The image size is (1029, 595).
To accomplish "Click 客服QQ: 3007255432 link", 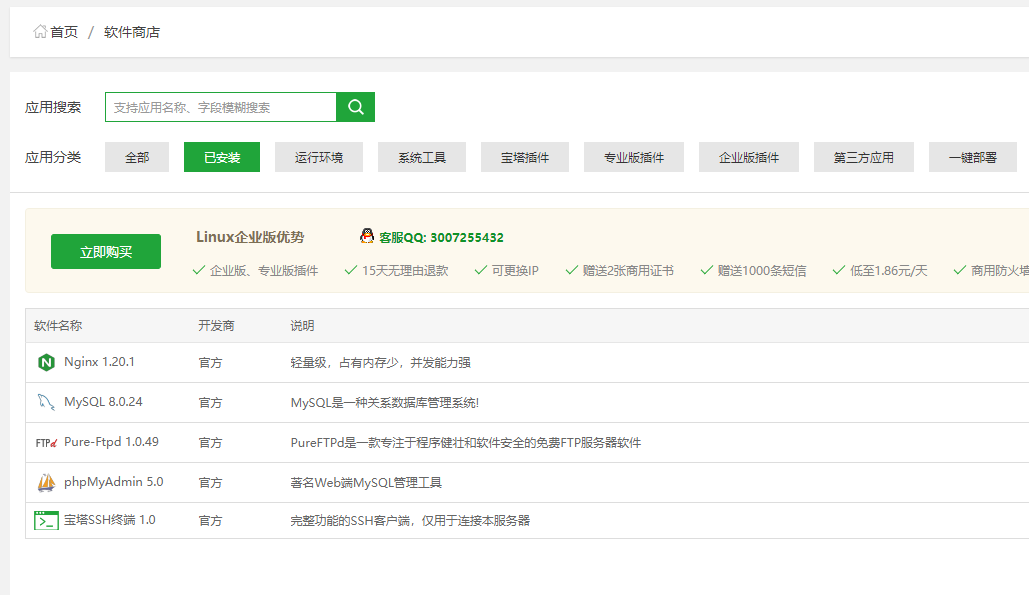I will point(441,237).
